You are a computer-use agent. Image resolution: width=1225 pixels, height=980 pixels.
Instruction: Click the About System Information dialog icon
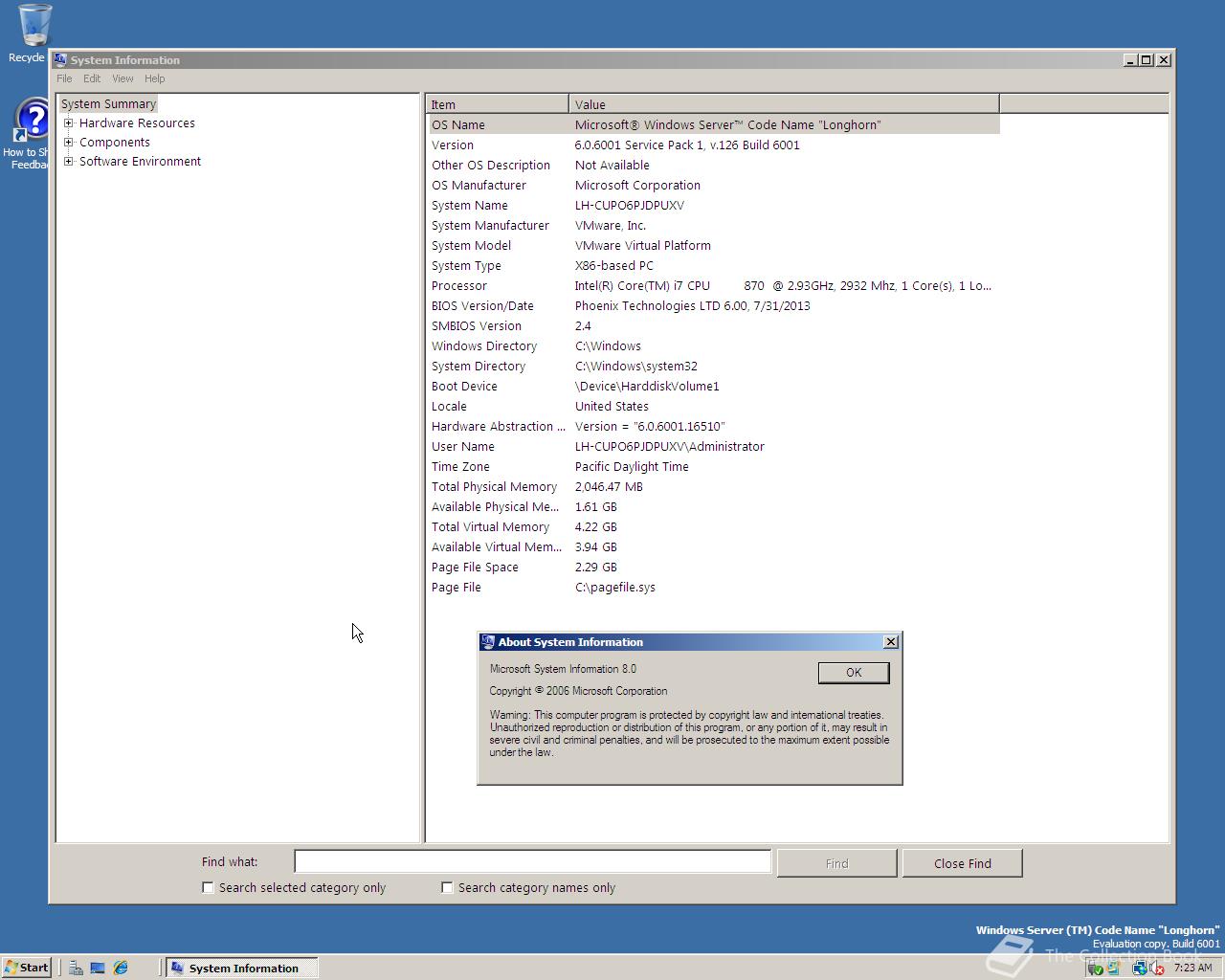click(488, 642)
